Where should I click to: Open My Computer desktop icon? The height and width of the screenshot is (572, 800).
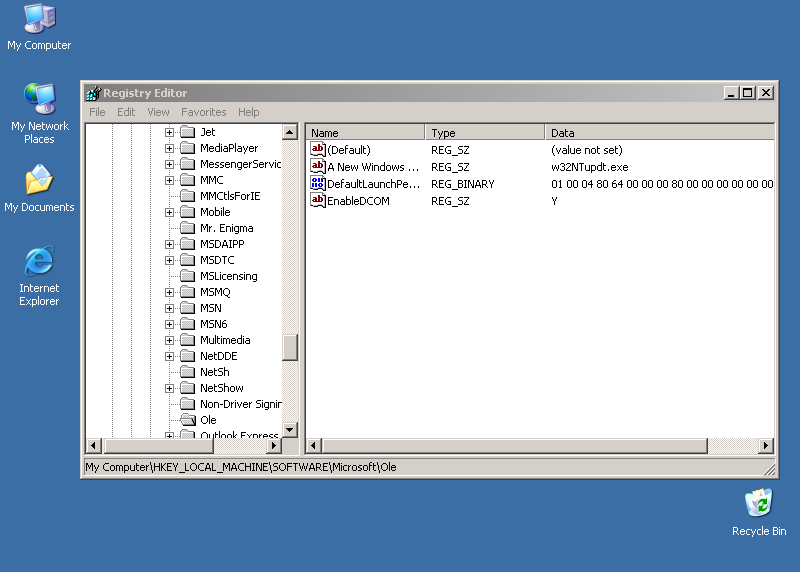[x=39, y=27]
